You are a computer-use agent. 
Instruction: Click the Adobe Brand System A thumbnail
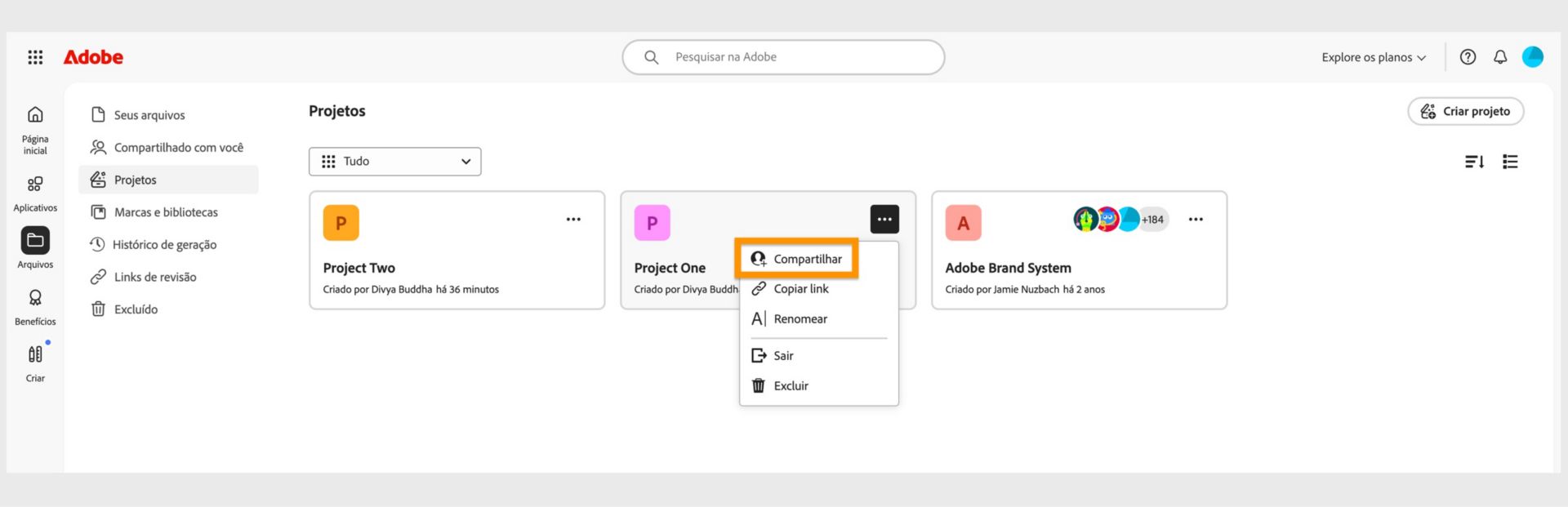coord(964,223)
